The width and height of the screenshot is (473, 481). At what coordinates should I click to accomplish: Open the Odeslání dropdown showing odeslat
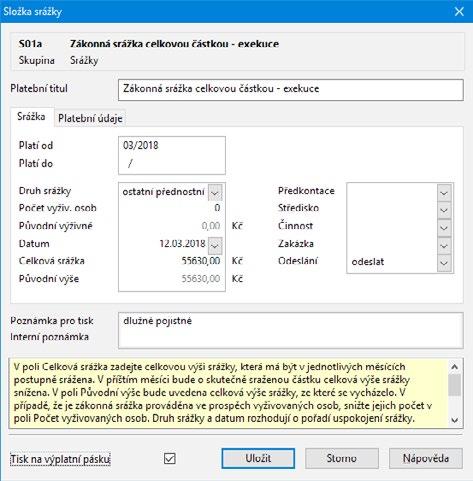pos(400,263)
